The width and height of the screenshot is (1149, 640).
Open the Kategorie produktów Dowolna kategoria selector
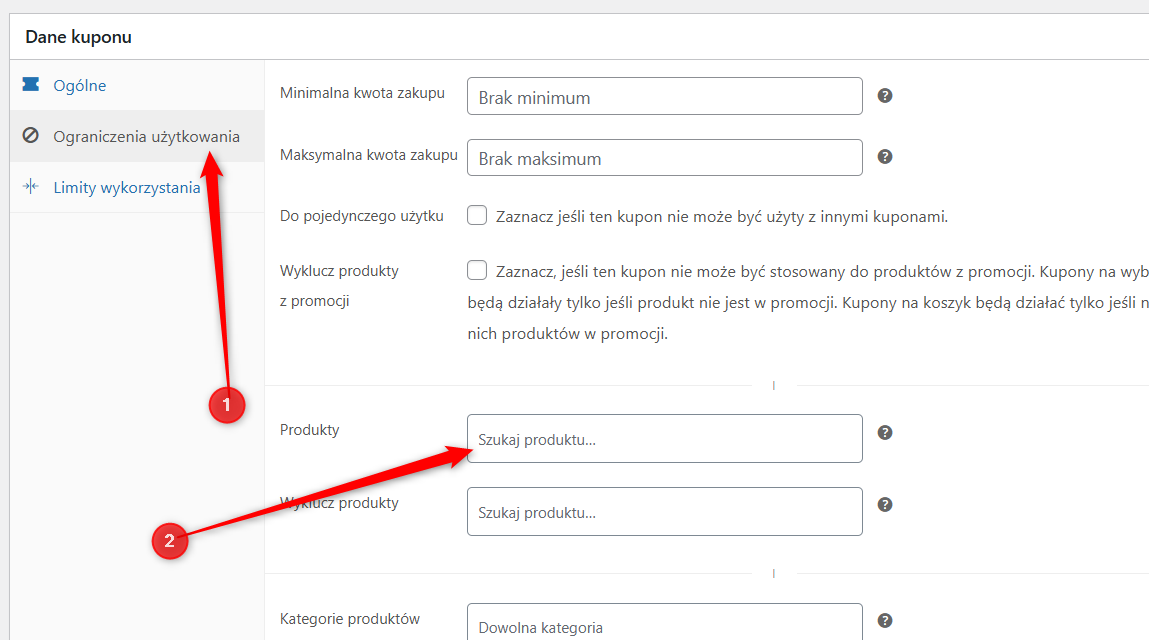click(665, 622)
